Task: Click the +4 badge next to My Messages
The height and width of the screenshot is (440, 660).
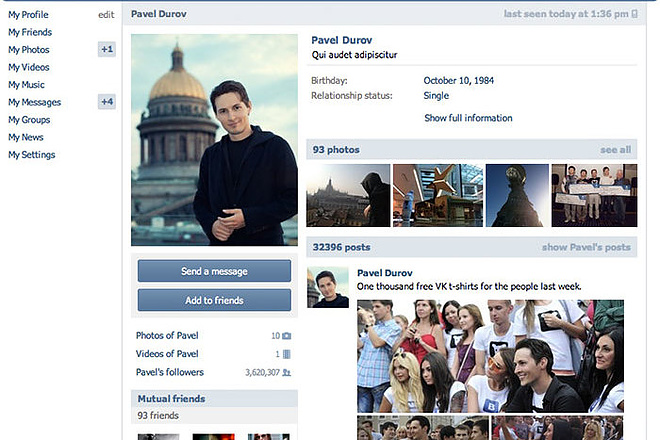Action: [x=107, y=101]
